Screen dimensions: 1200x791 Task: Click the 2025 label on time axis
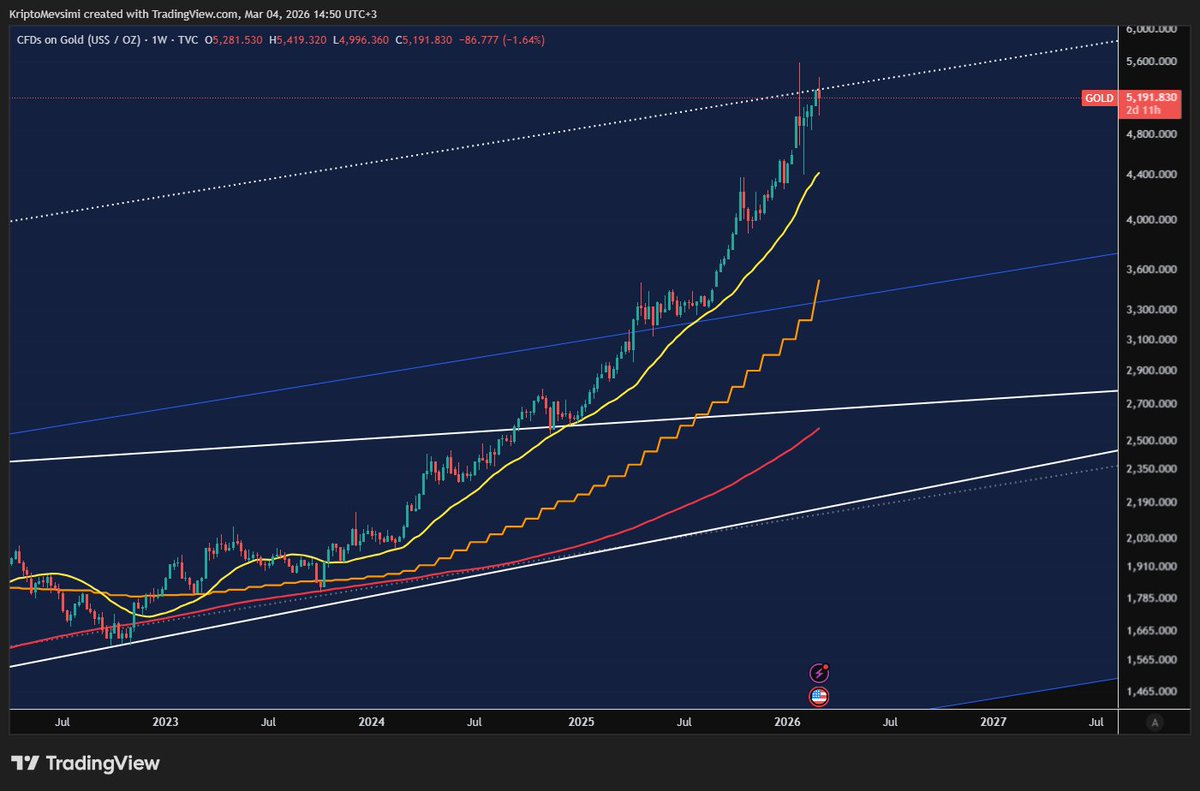[581, 721]
